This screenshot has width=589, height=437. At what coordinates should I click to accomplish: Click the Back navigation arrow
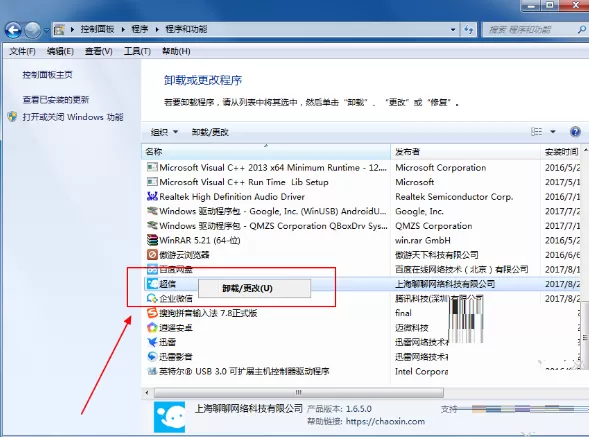[13, 30]
